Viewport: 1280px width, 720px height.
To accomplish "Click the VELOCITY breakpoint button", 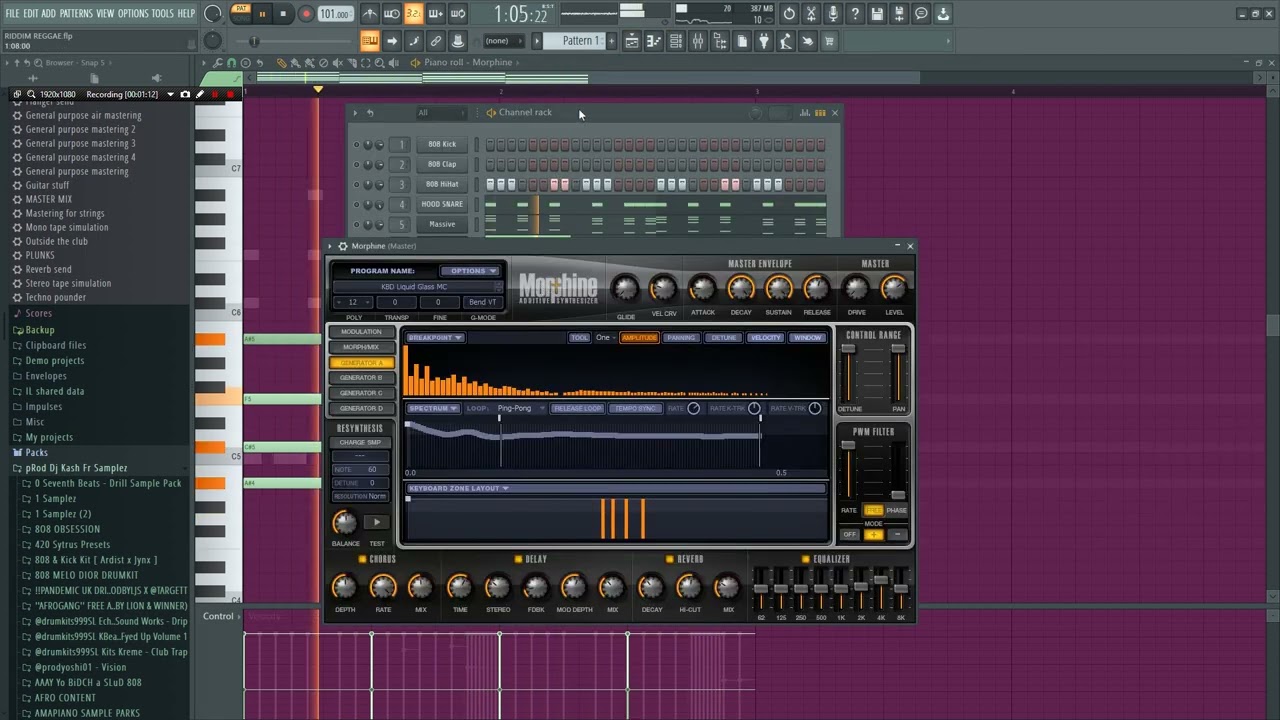I will pos(765,338).
